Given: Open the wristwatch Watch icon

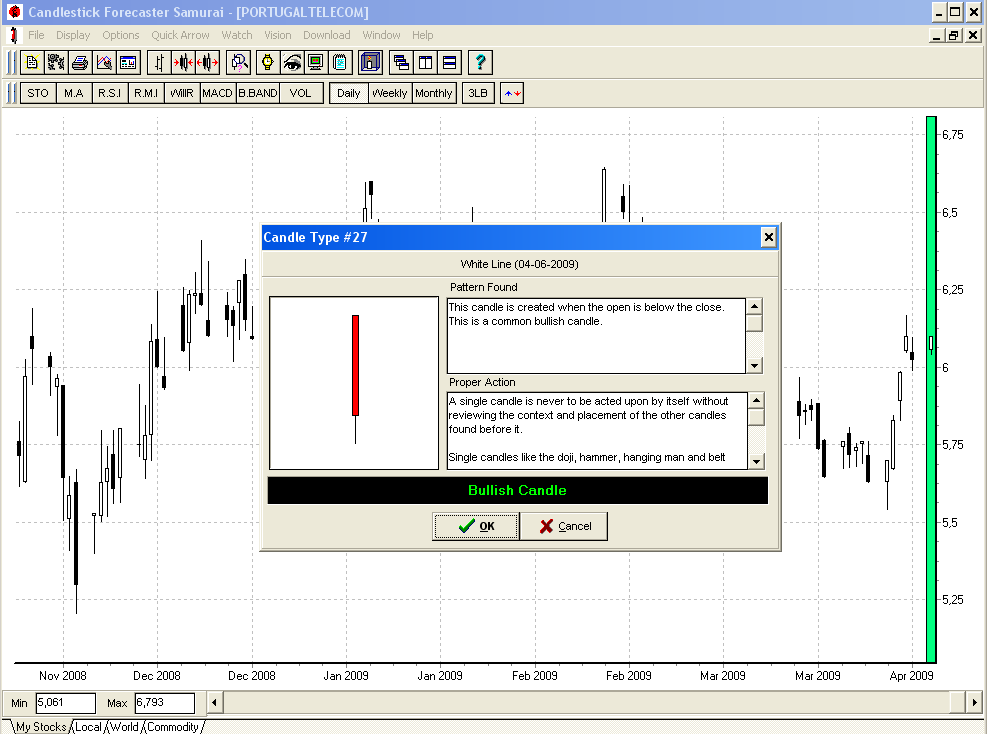Looking at the screenshot, I should click(268, 62).
